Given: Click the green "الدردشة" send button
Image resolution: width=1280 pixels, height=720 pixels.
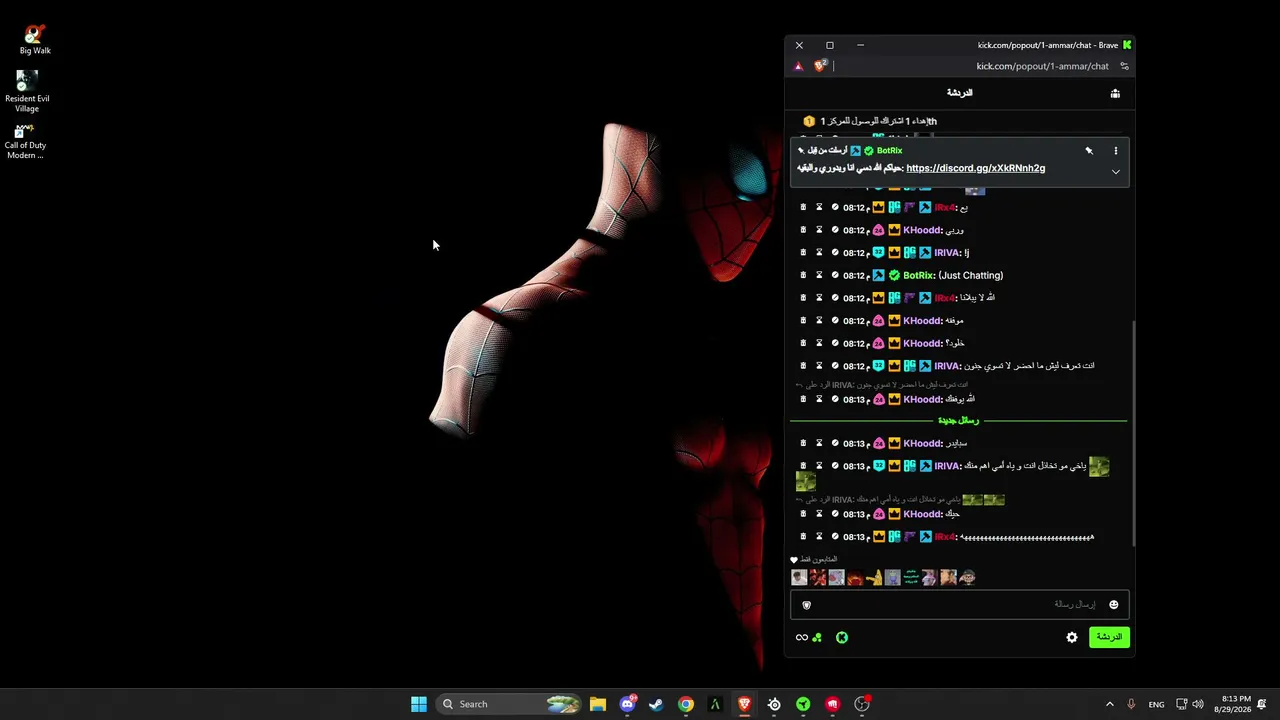Looking at the screenshot, I should pyautogui.click(x=1109, y=637).
